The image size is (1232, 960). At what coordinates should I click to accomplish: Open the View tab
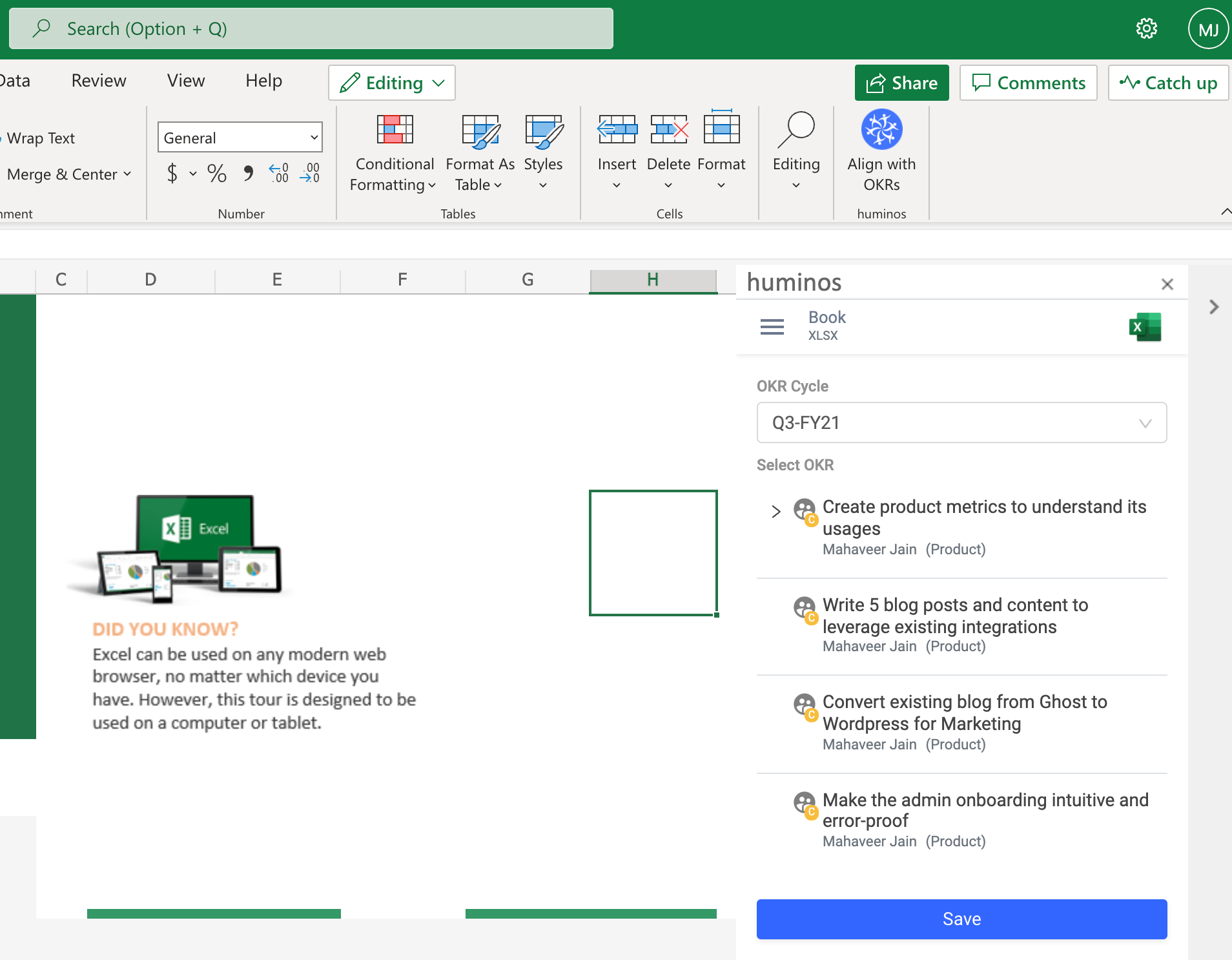[186, 81]
